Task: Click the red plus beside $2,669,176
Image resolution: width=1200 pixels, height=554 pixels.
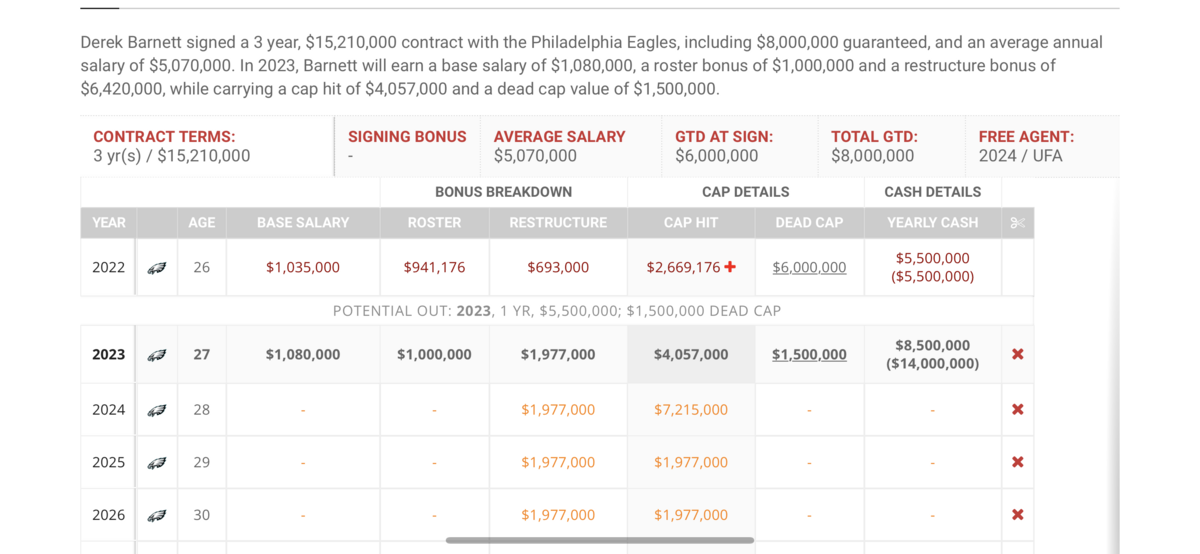Action: pyautogui.click(x=730, y=267)
